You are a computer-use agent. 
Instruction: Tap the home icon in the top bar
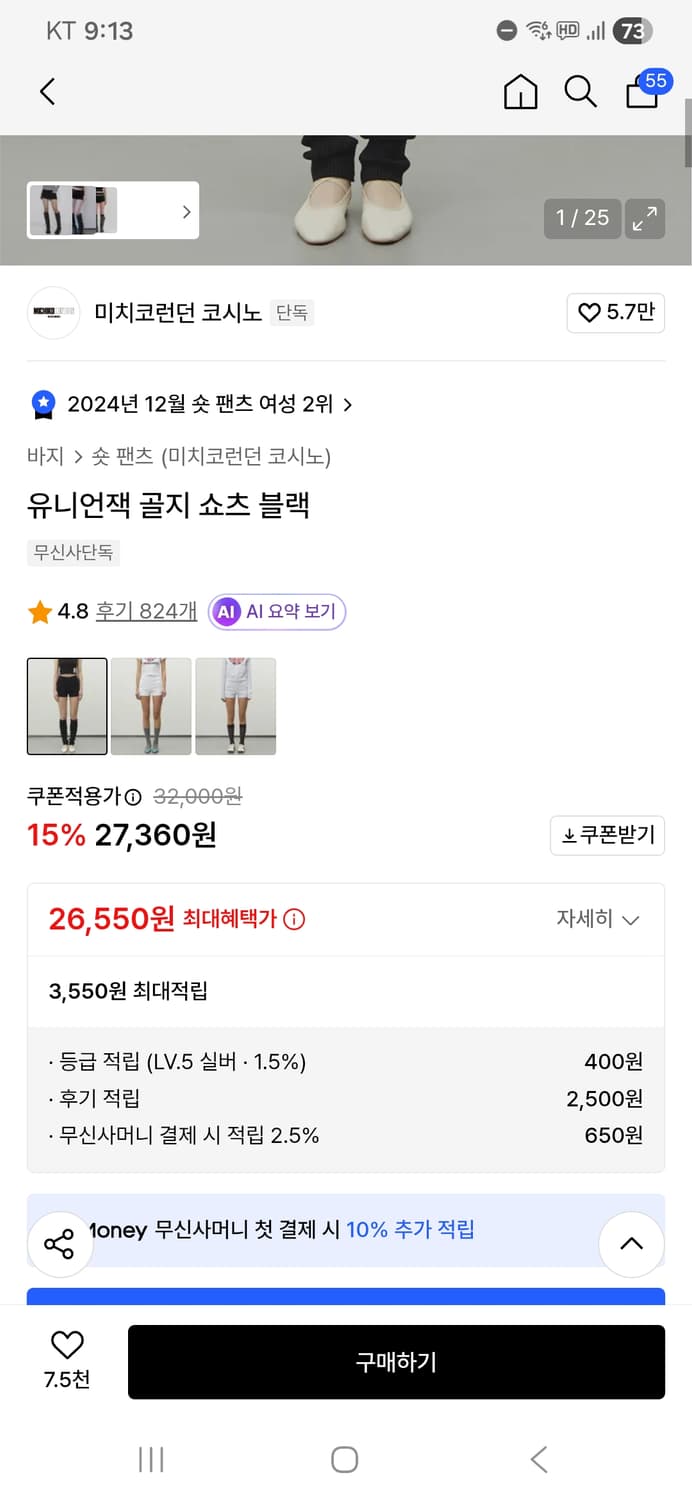(520, 91)
